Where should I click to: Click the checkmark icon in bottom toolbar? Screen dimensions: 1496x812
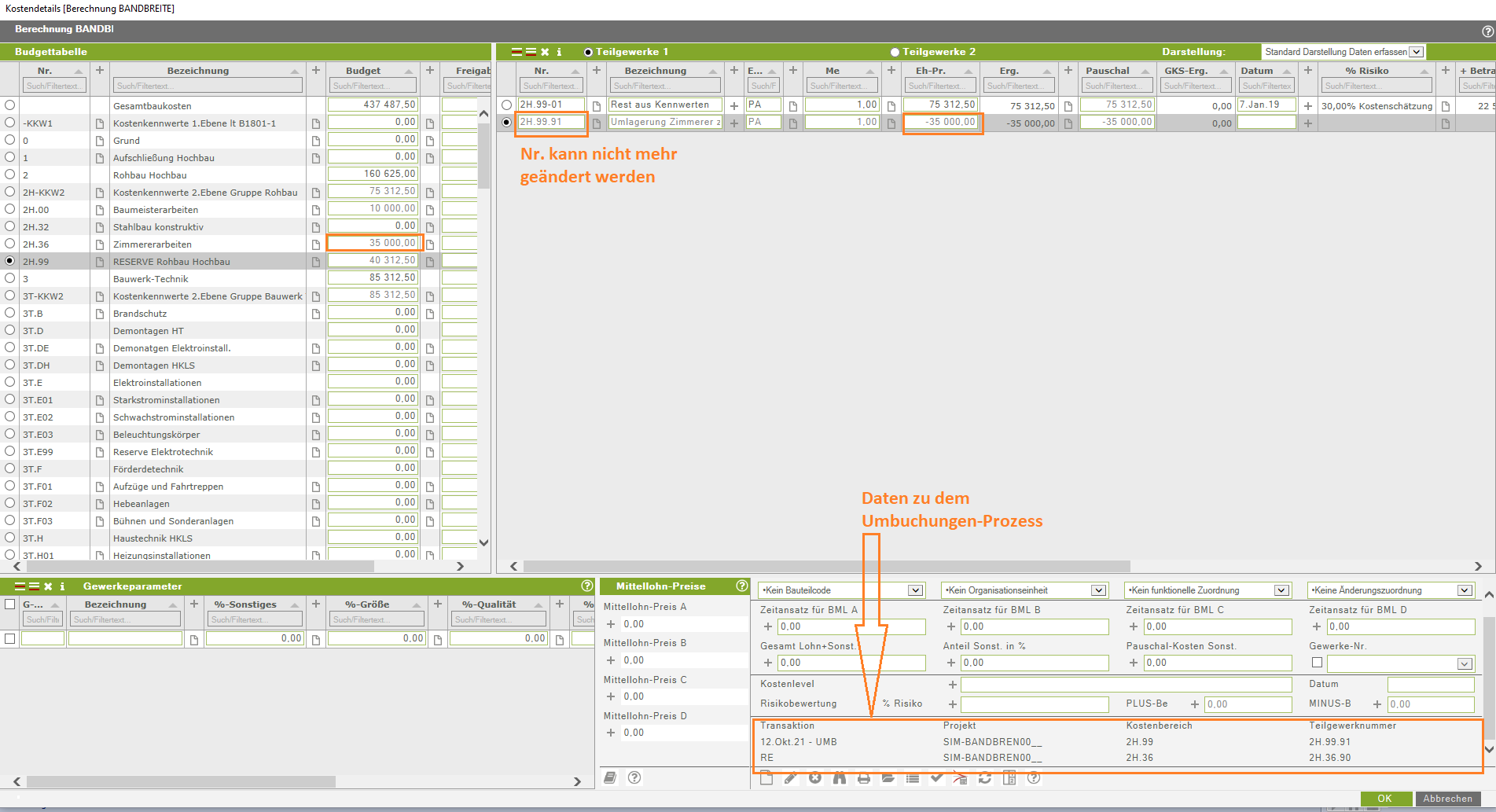tap(936, 778)
